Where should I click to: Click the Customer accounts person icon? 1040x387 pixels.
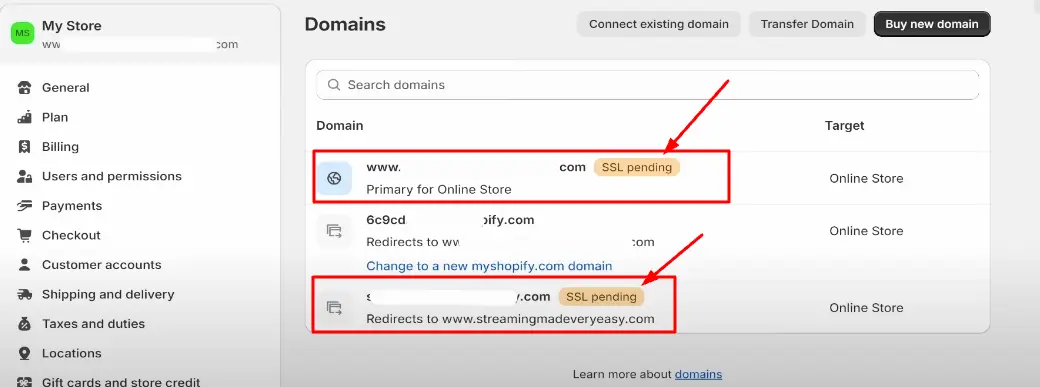coord(25,265)
